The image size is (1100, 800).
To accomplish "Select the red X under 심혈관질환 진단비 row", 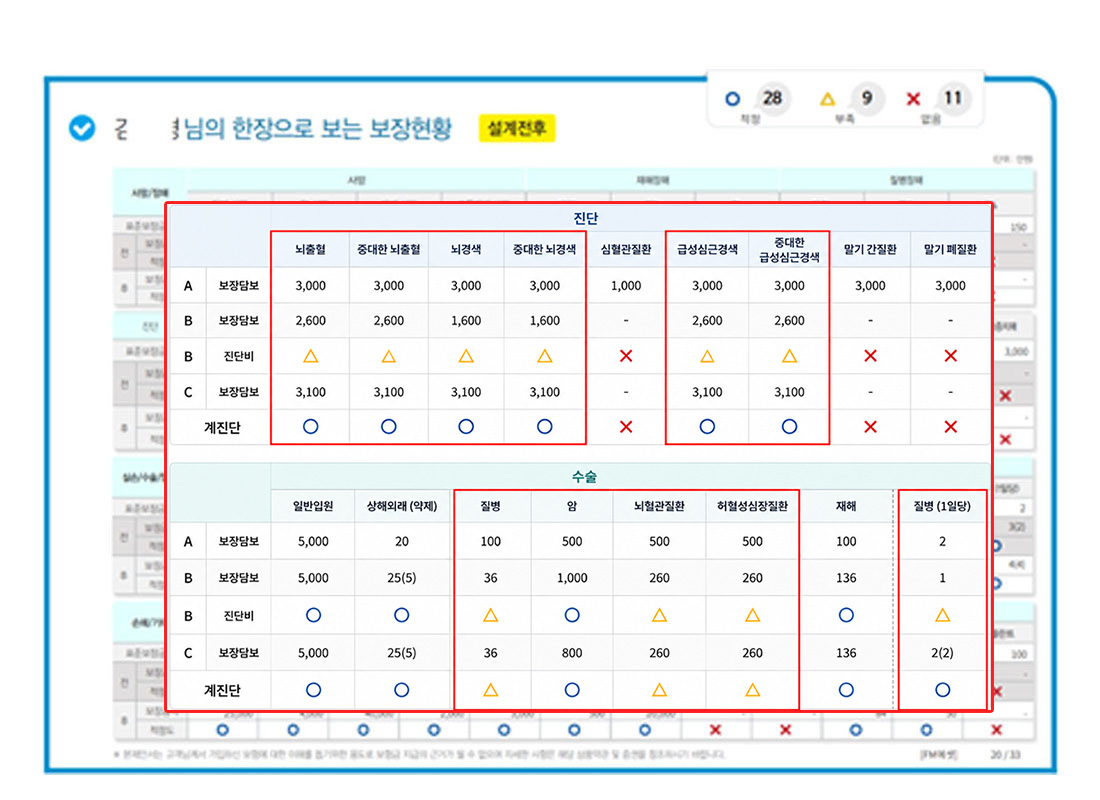I will click(x=626, y=356).
